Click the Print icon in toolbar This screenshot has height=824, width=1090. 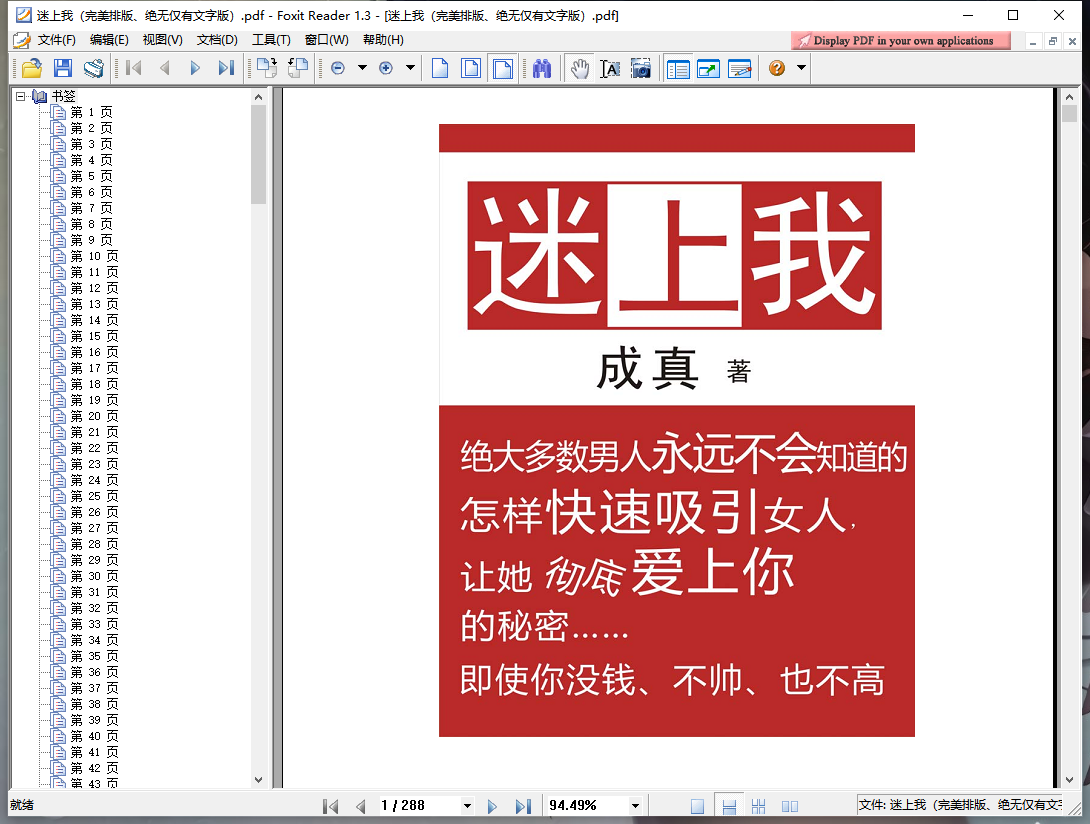click(x=94, y=68)
